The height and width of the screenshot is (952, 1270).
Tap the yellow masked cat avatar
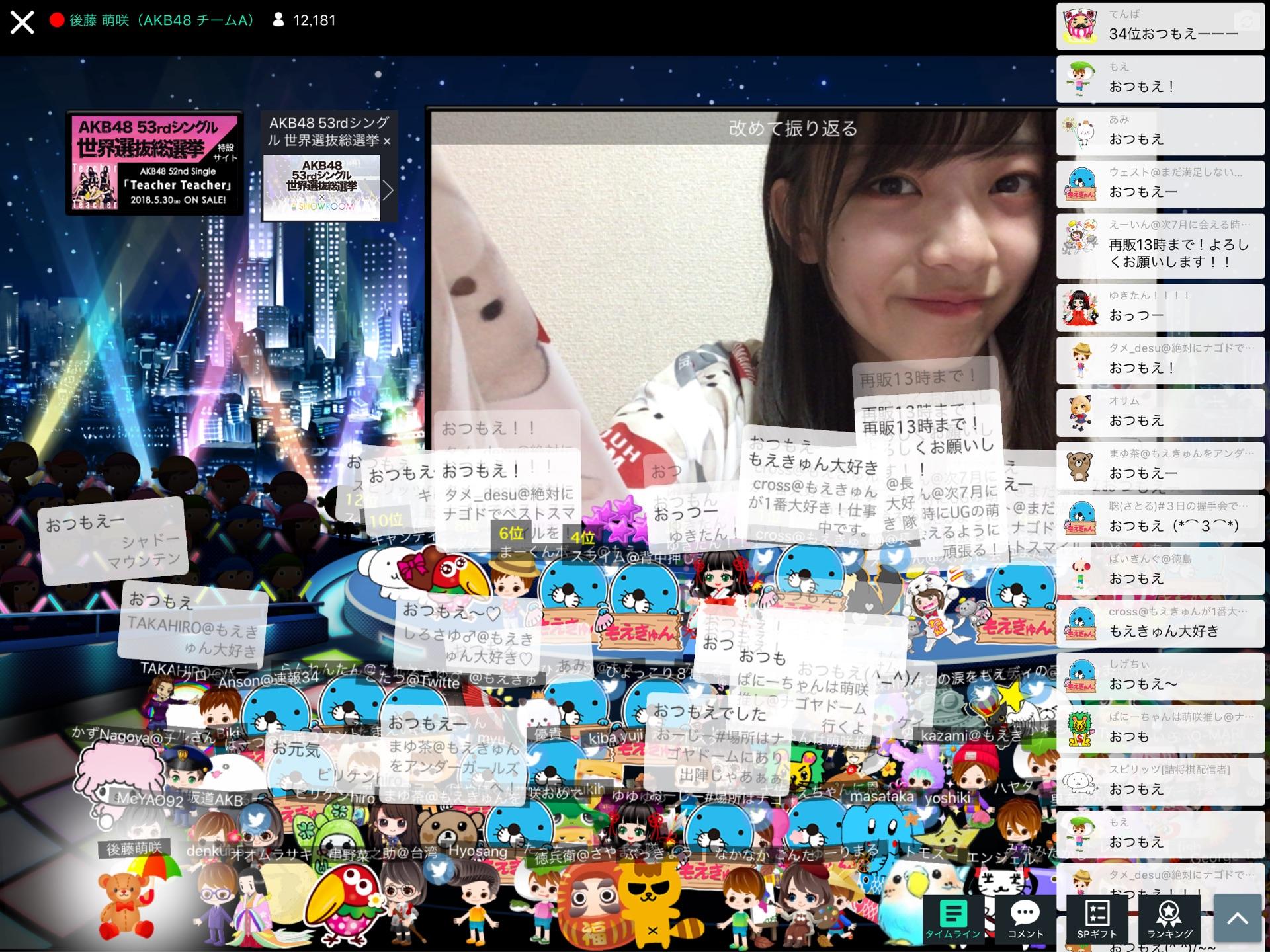tap(649, 907)
